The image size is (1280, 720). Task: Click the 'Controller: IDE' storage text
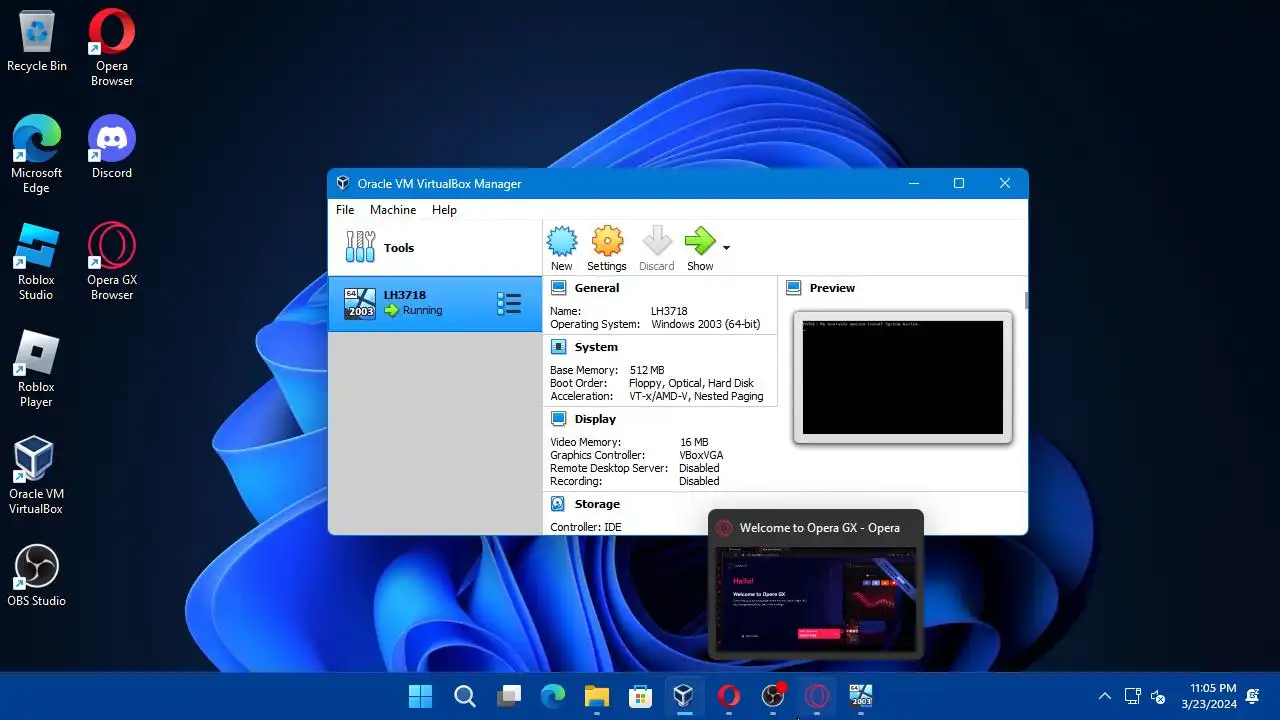585,527
